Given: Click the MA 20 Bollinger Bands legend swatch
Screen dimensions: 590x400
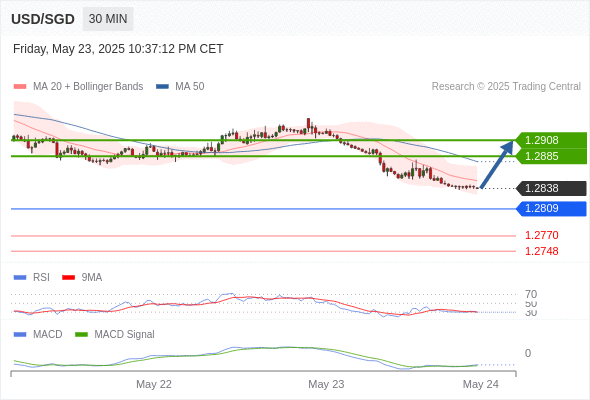Looking at the screenshot, I should [20, 87].
